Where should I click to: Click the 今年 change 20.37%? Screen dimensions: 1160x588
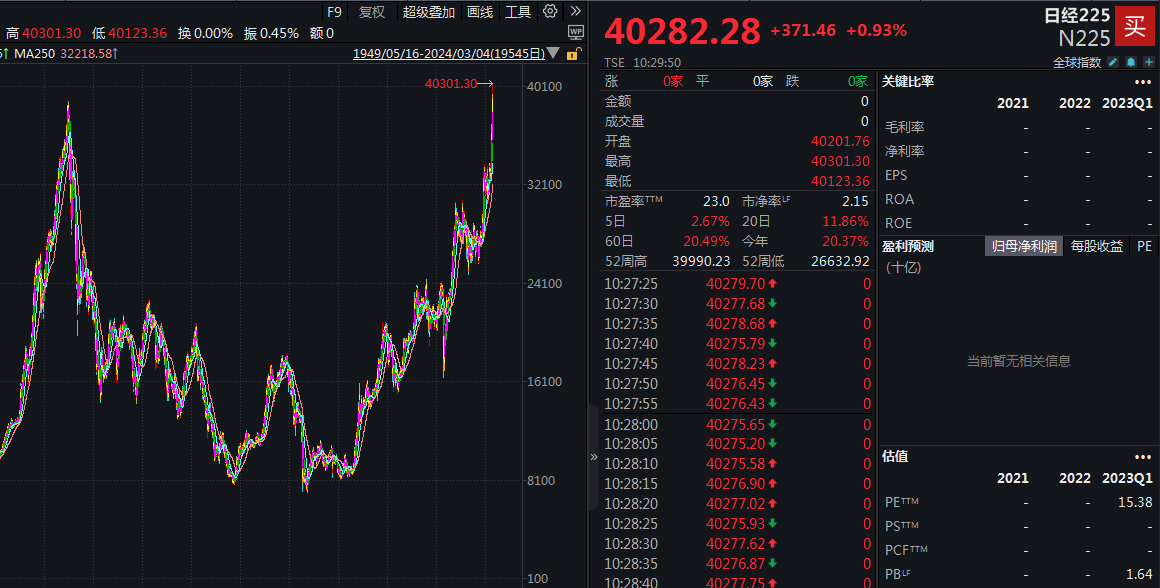(846, 241)
